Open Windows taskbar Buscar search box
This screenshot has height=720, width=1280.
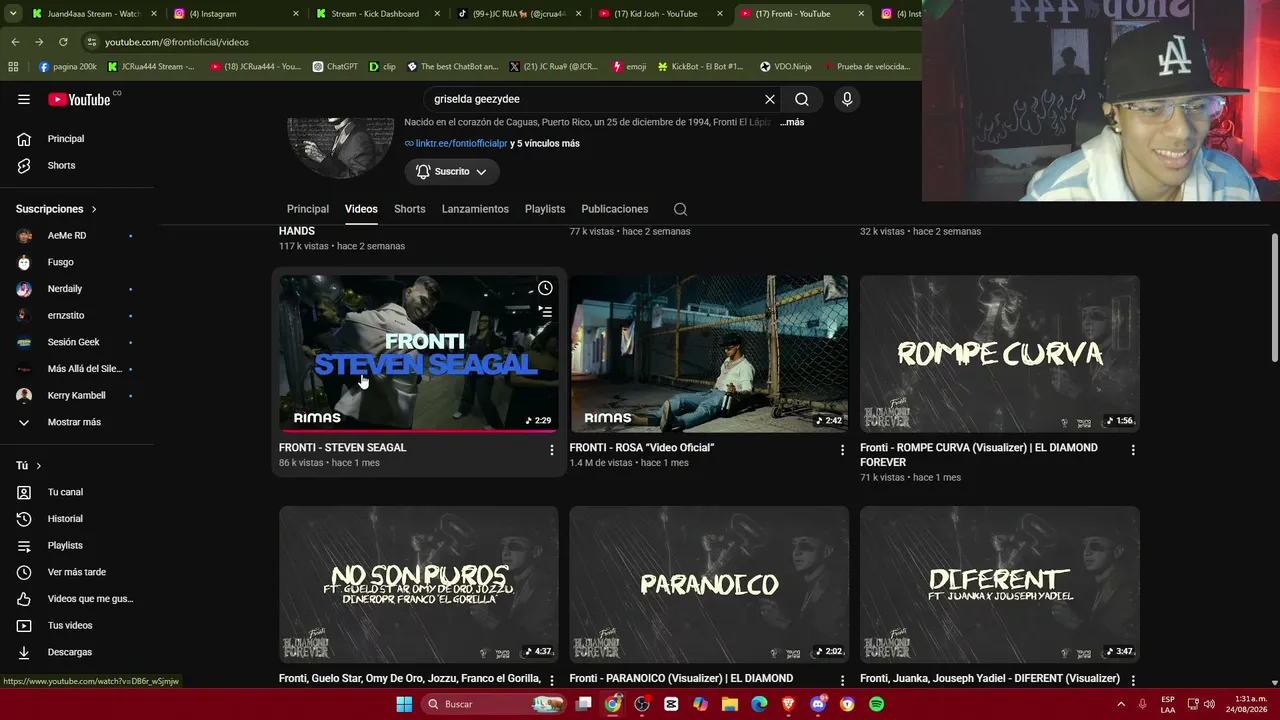[x=493, y=704]
